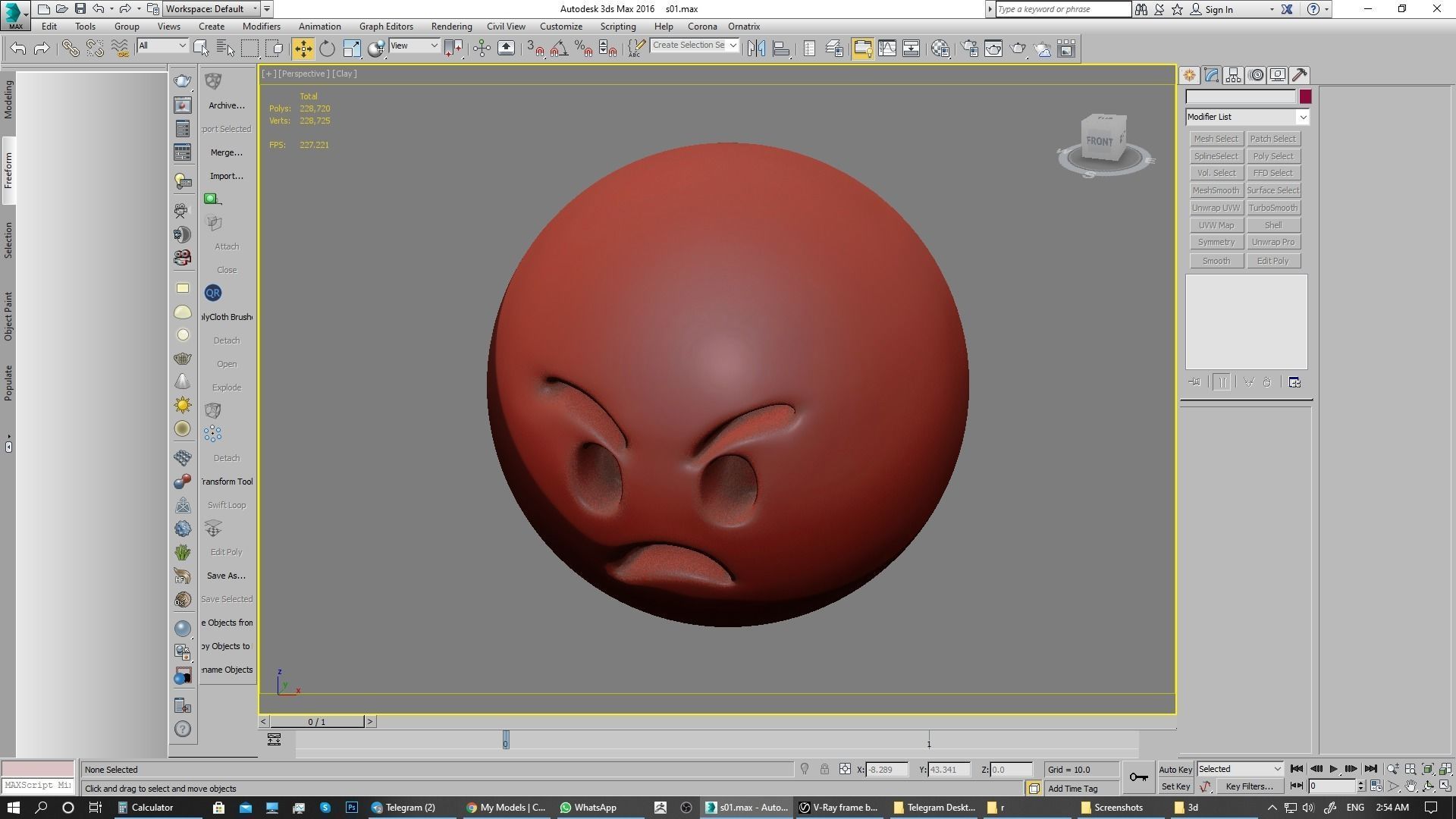1456x819 pixels.
Task: Click the object color swatch
Action: pyautogui.click(x=1305, y=96)
